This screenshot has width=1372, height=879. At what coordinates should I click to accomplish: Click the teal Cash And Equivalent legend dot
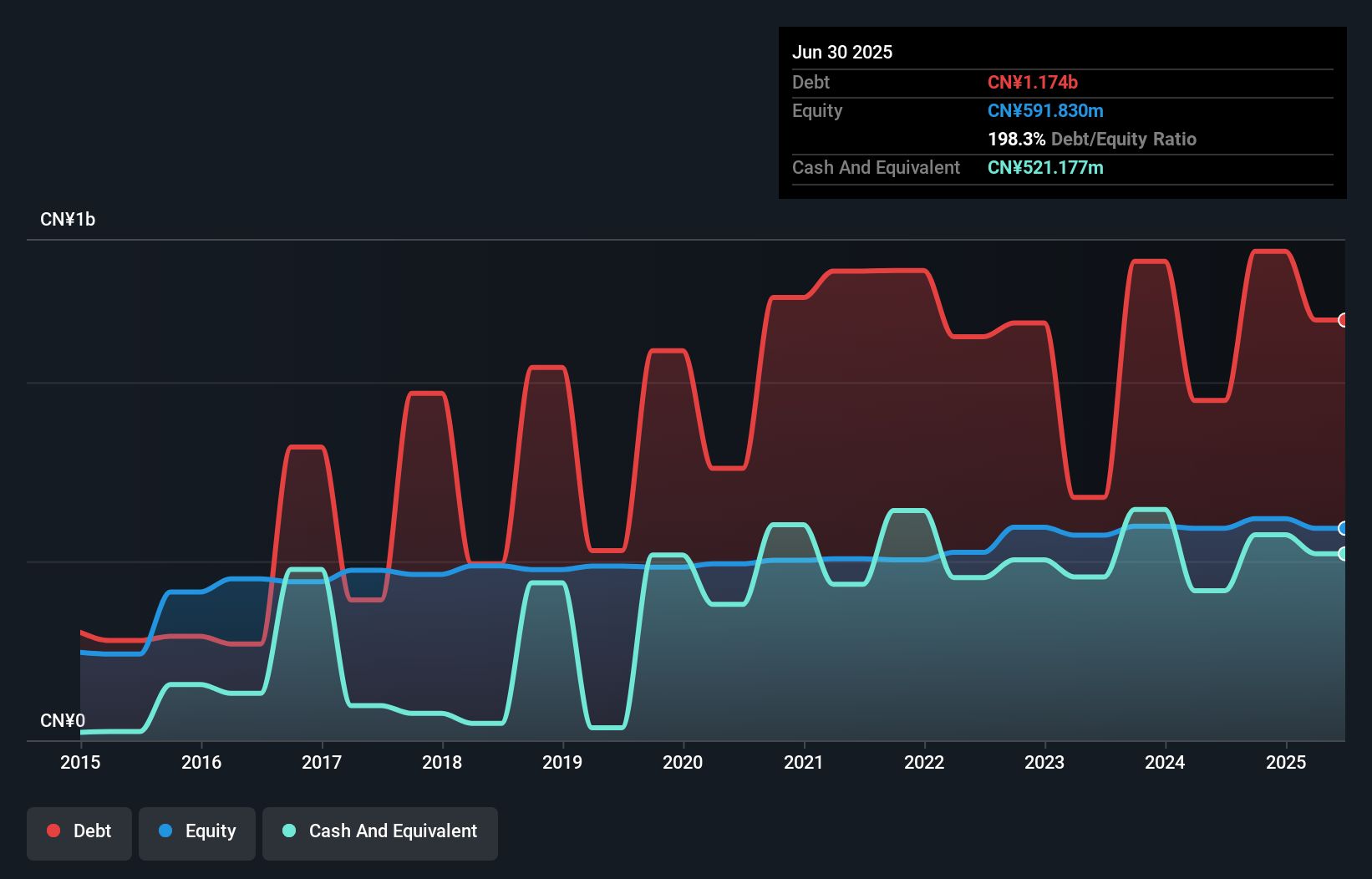pos(288,831)
